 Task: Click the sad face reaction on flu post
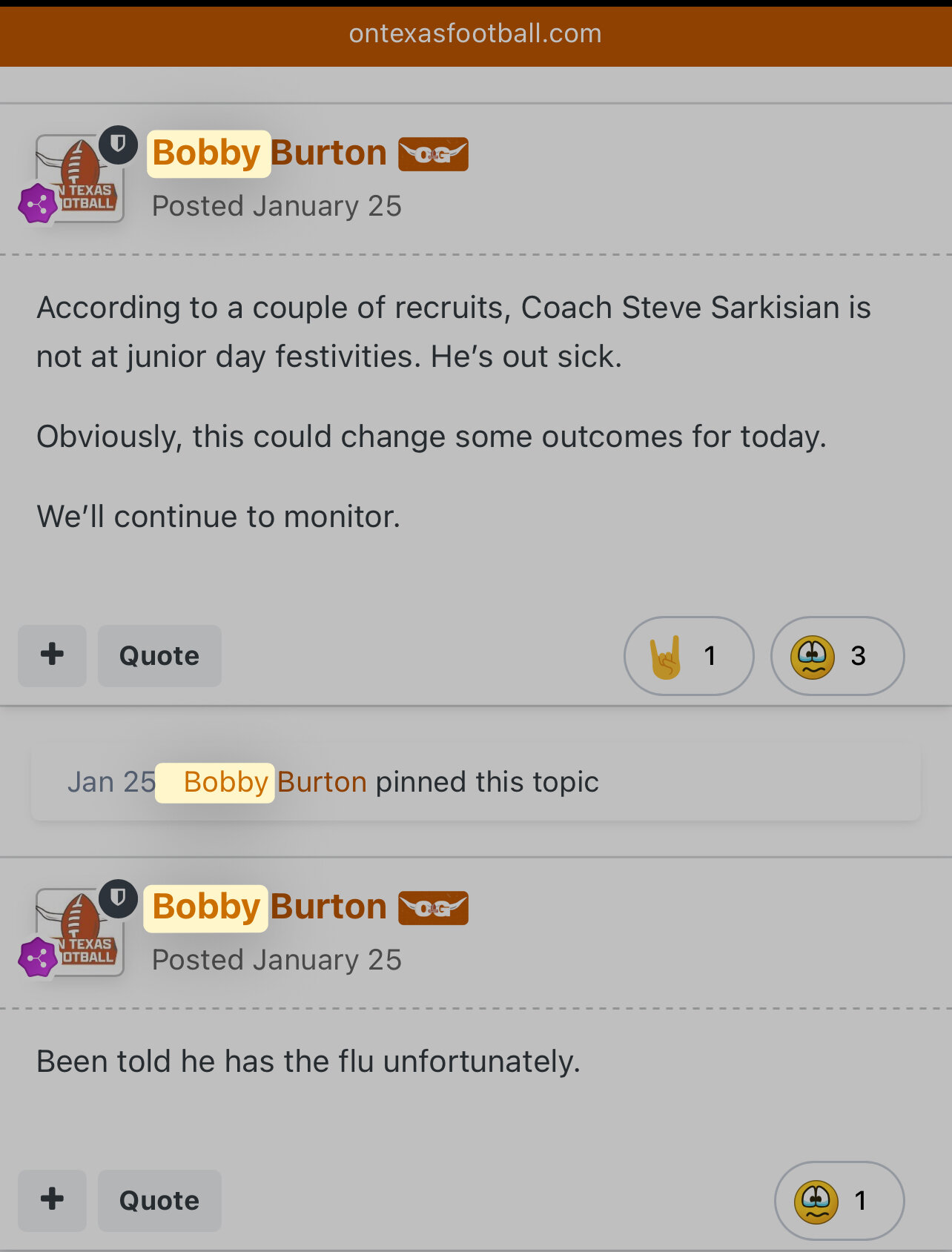click(x=839, y=1201)
